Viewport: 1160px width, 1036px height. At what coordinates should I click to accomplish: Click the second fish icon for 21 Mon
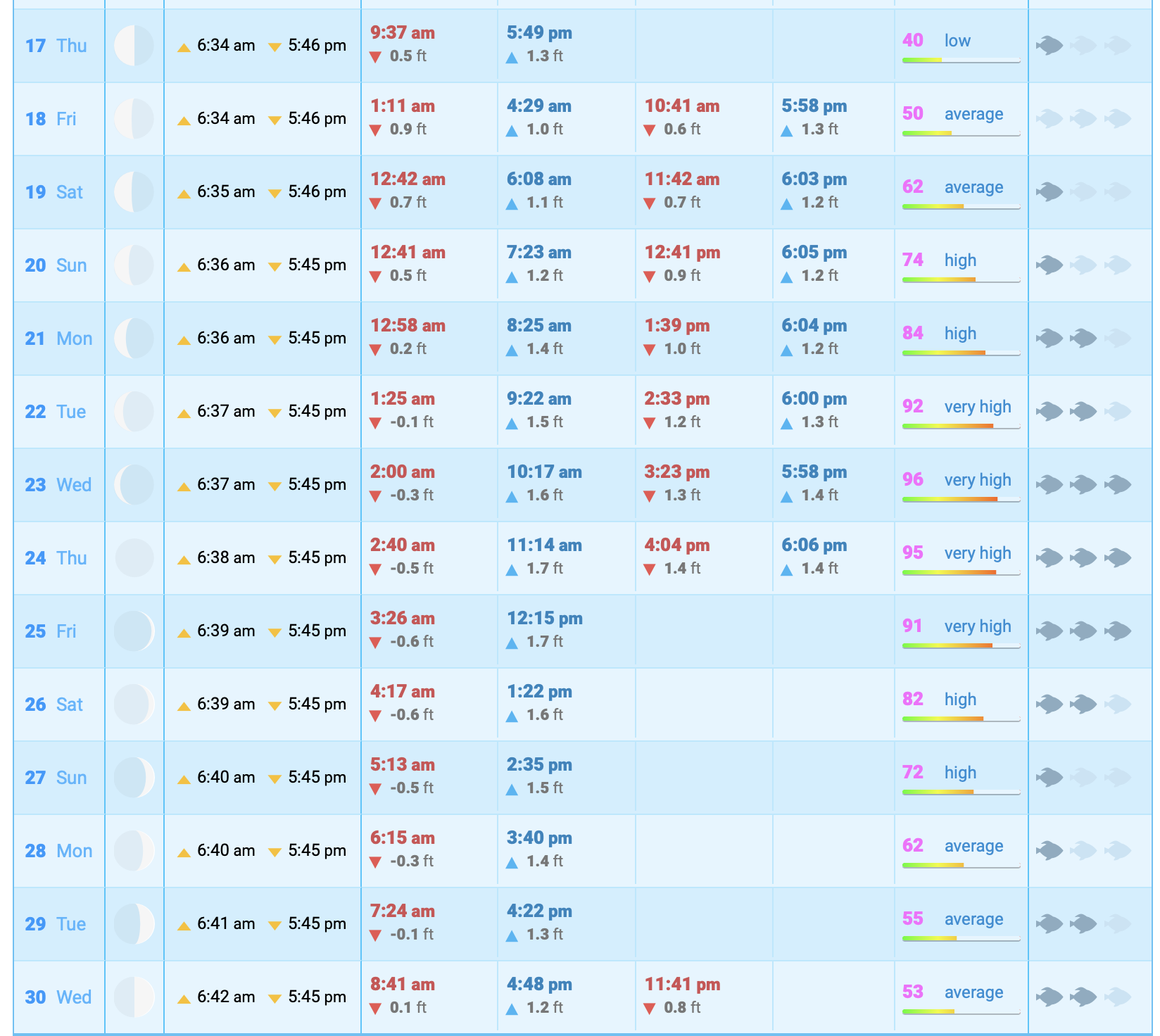pyautogui.click(x=1083, y=339)
